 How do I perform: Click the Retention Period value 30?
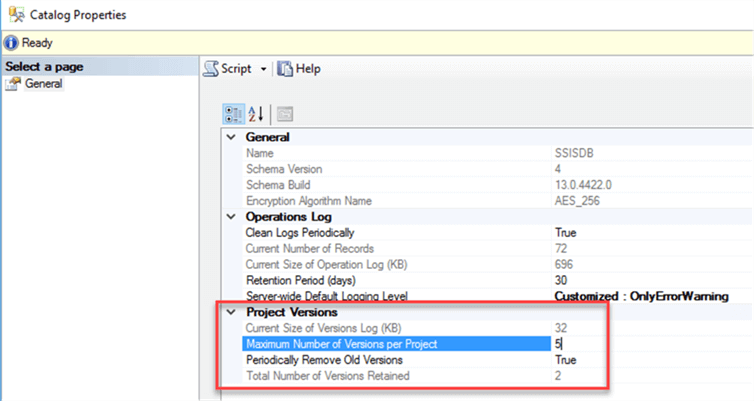tap(560, 280)
